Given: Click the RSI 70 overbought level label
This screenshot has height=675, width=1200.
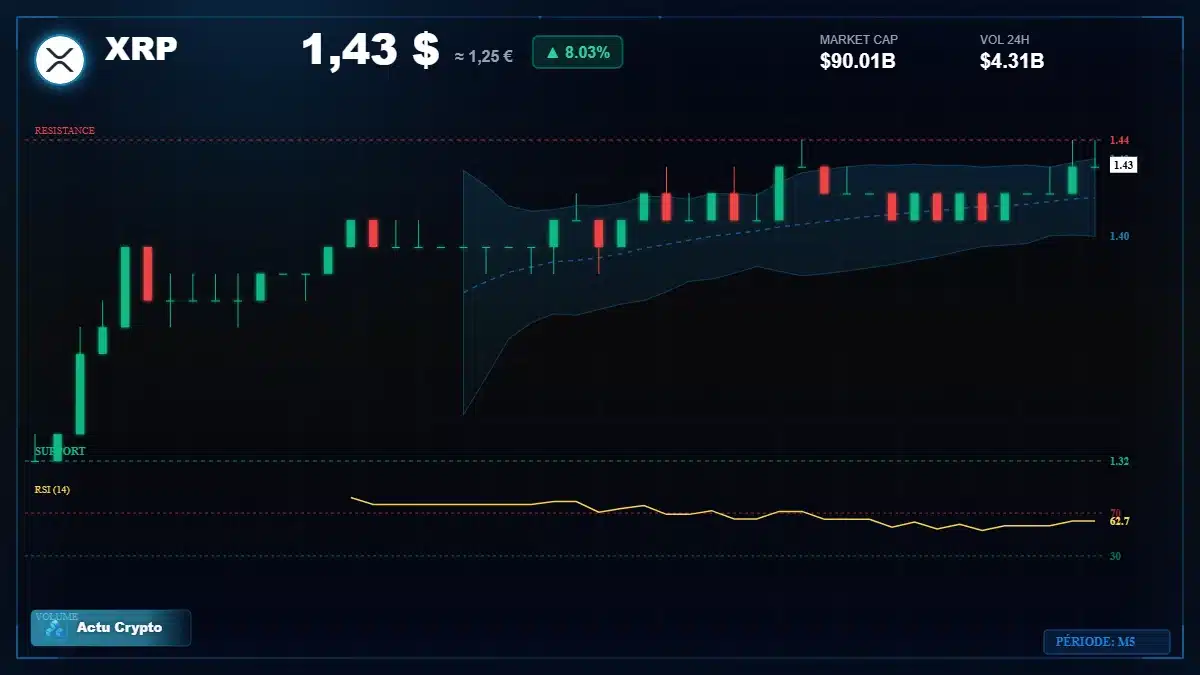Looking at the screenshot, I should (x=1115, y=512).
